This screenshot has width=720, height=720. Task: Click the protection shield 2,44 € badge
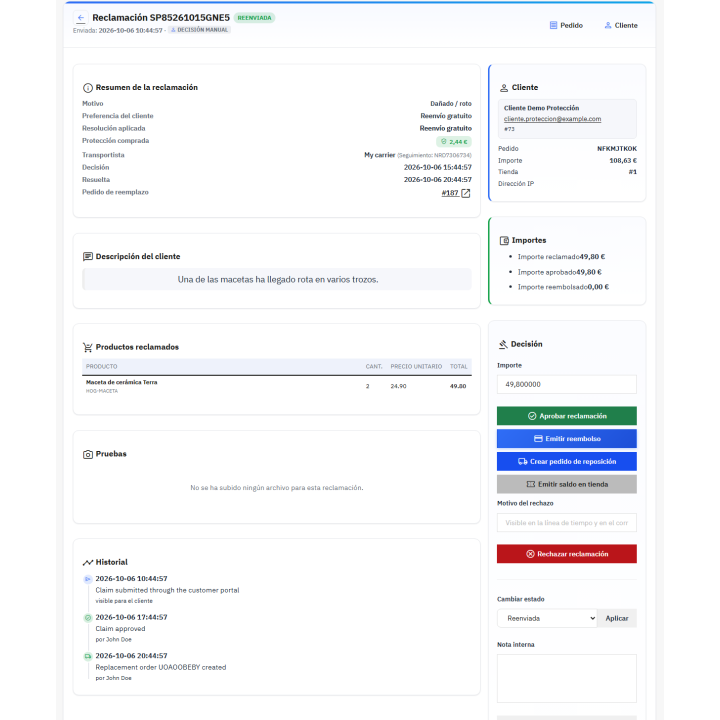pyautogui.click(x=454, y=142)
